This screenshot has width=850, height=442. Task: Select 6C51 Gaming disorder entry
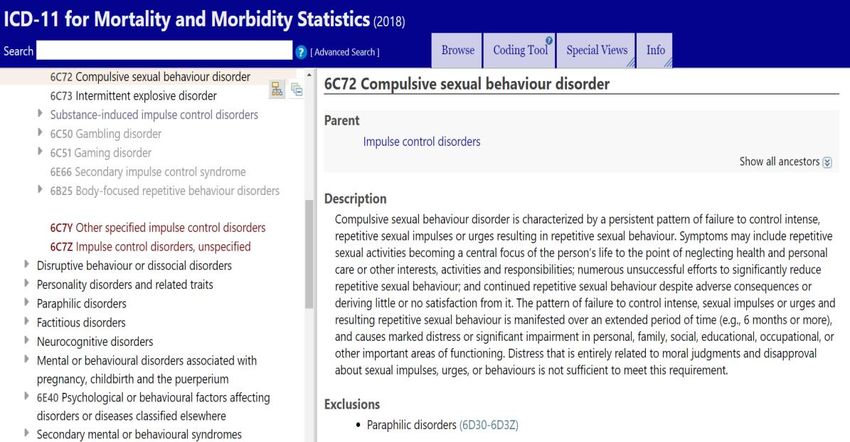(x=101, y=153)
